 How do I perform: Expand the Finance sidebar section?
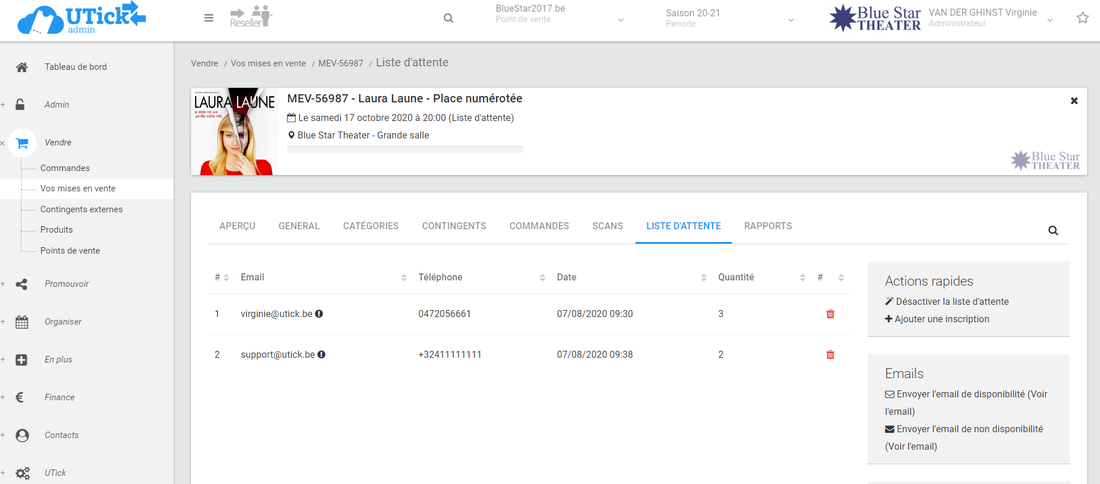59,397
